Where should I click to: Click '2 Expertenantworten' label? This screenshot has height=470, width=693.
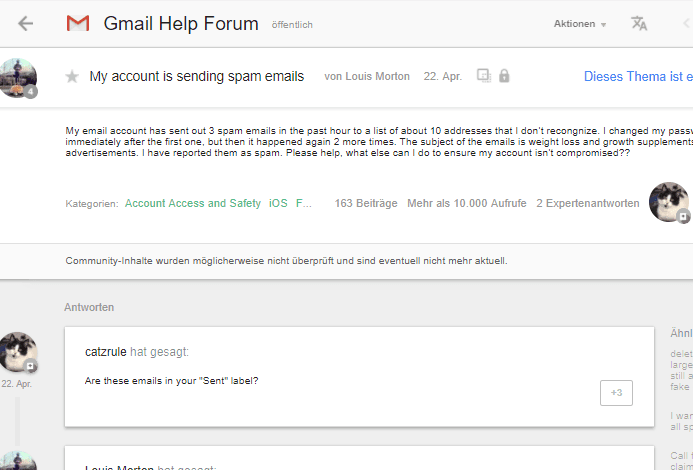(x=588, y=203)
